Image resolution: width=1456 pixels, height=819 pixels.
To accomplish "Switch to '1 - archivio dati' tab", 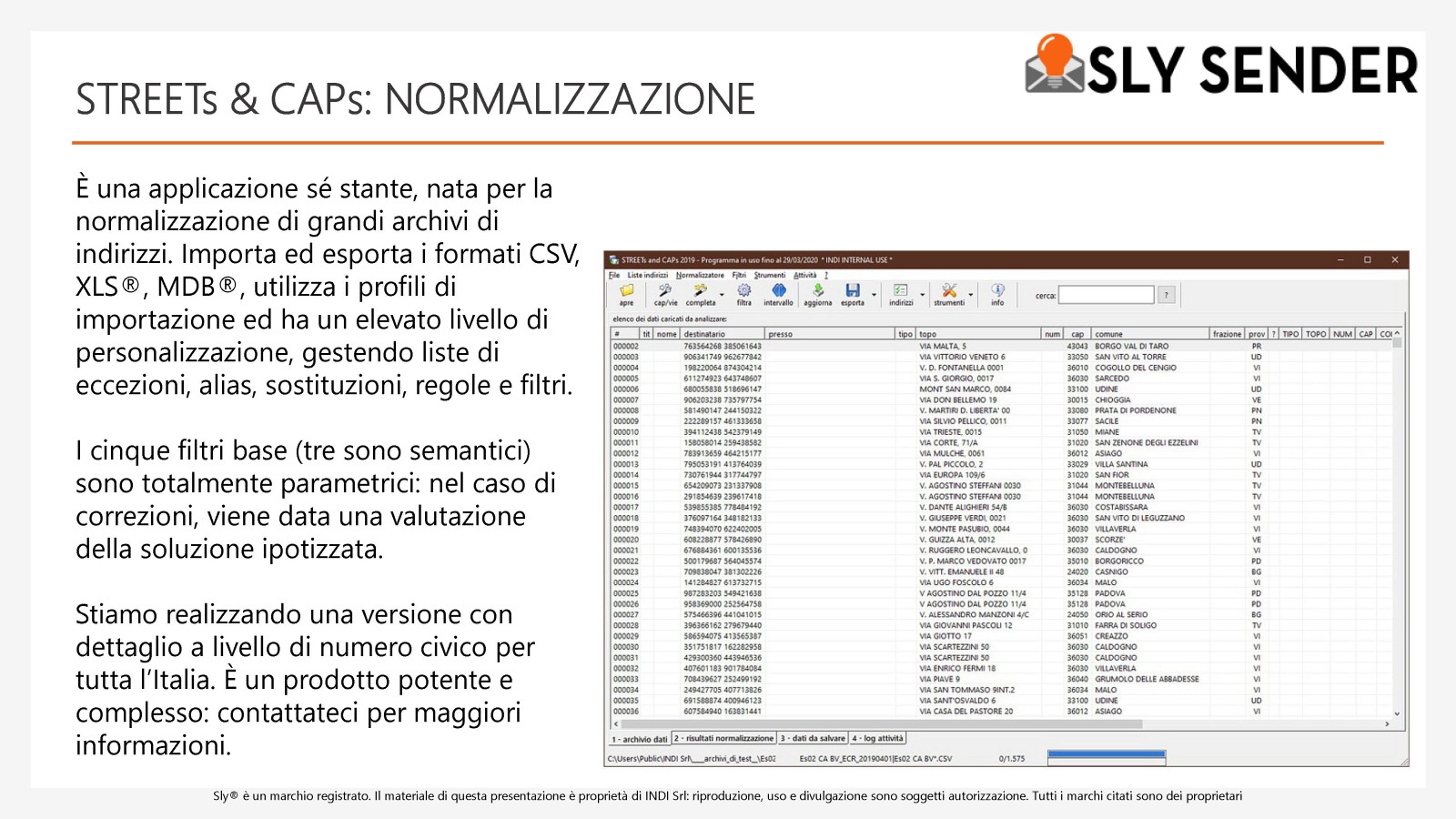I will [640, 739].
